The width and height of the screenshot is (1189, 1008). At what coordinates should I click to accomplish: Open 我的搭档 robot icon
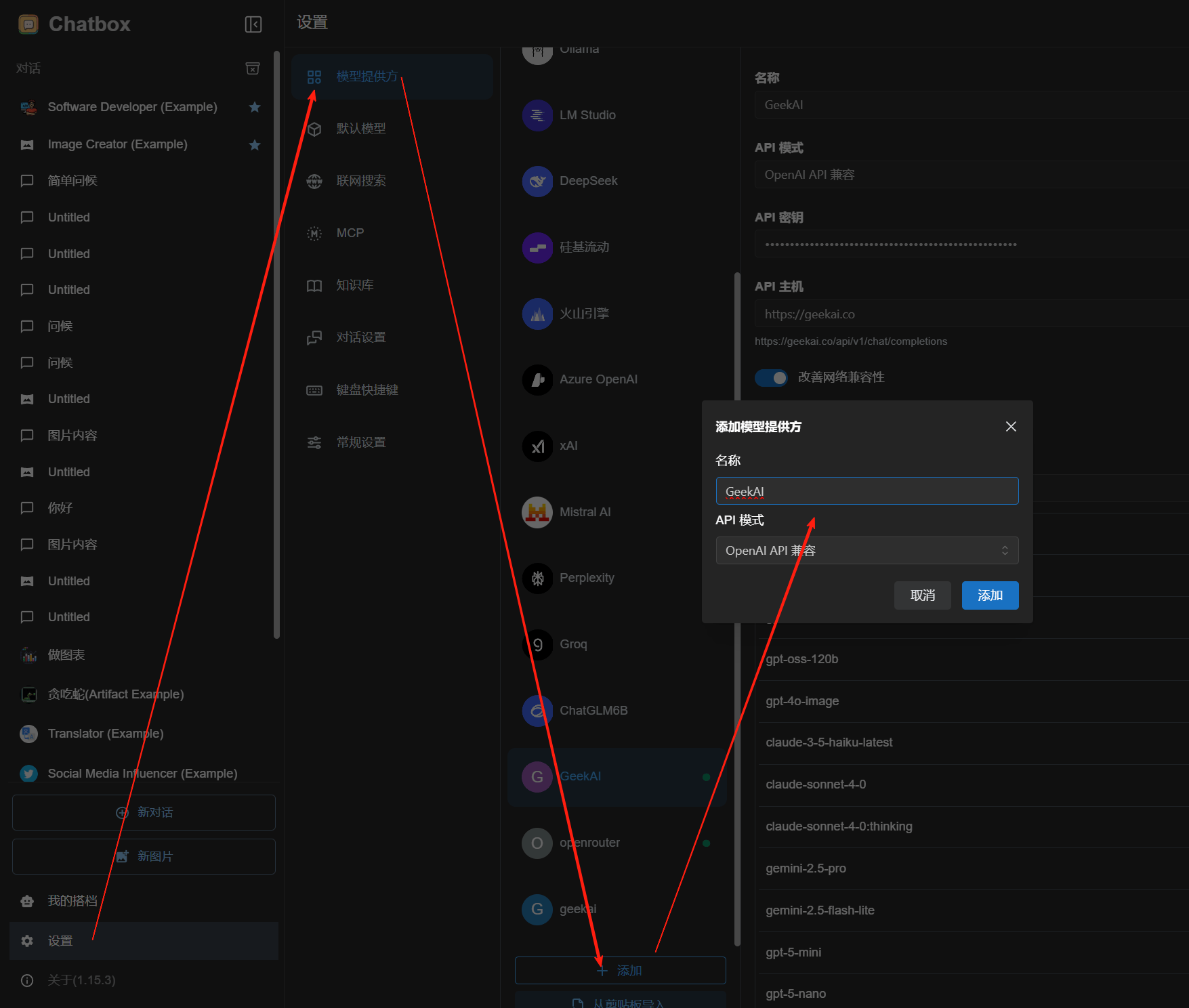(x=27, y=901)
